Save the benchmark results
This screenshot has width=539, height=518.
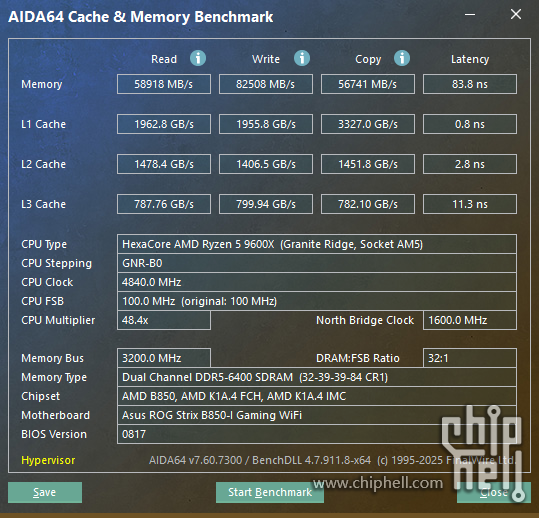tap(45, 492)
